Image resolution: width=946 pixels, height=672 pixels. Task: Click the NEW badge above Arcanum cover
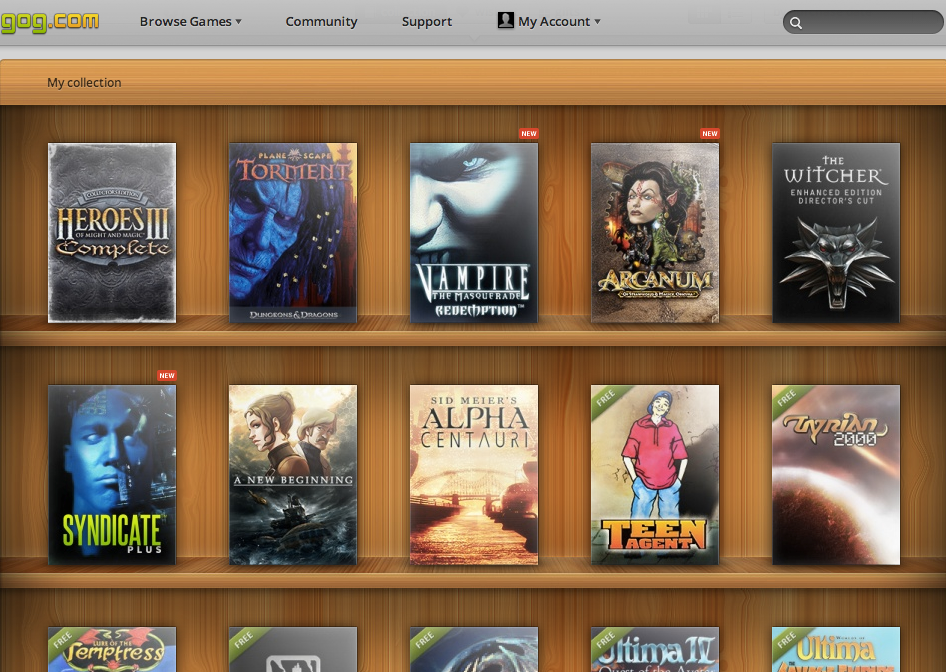click(710, 133)
